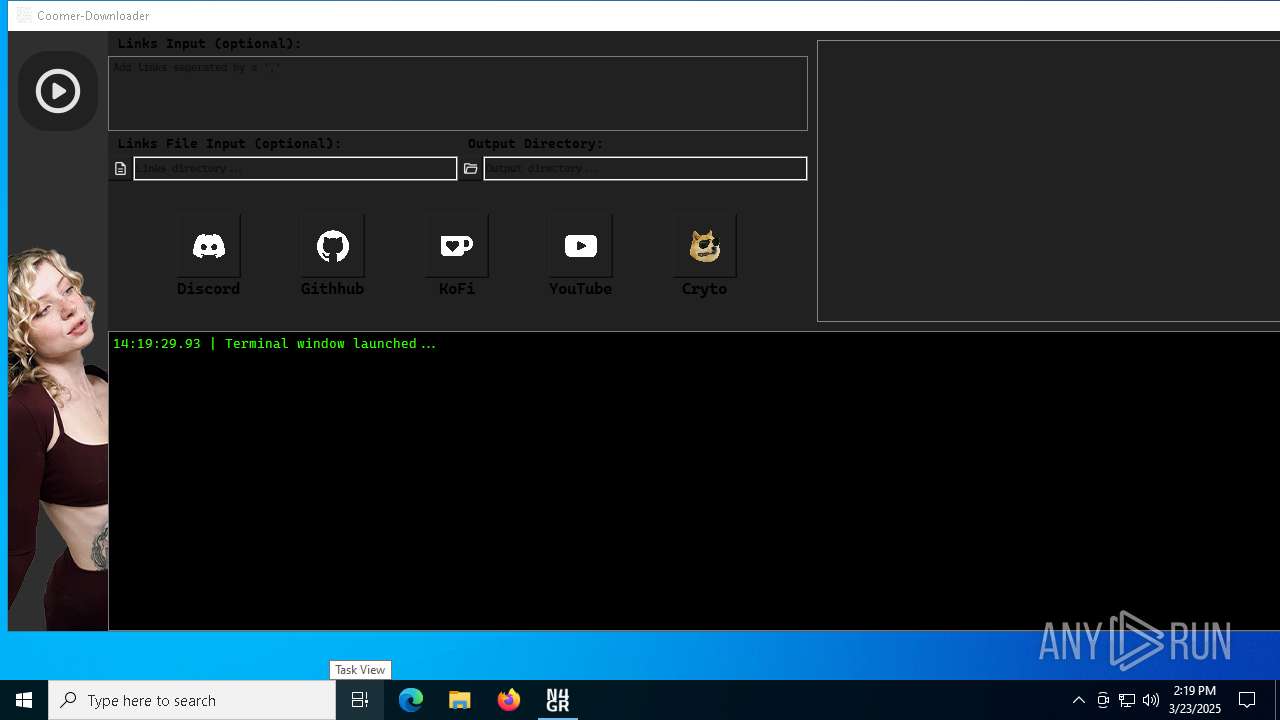Click the 'Output Directory:' label
1280x720 pixels.
click(535, 144)
